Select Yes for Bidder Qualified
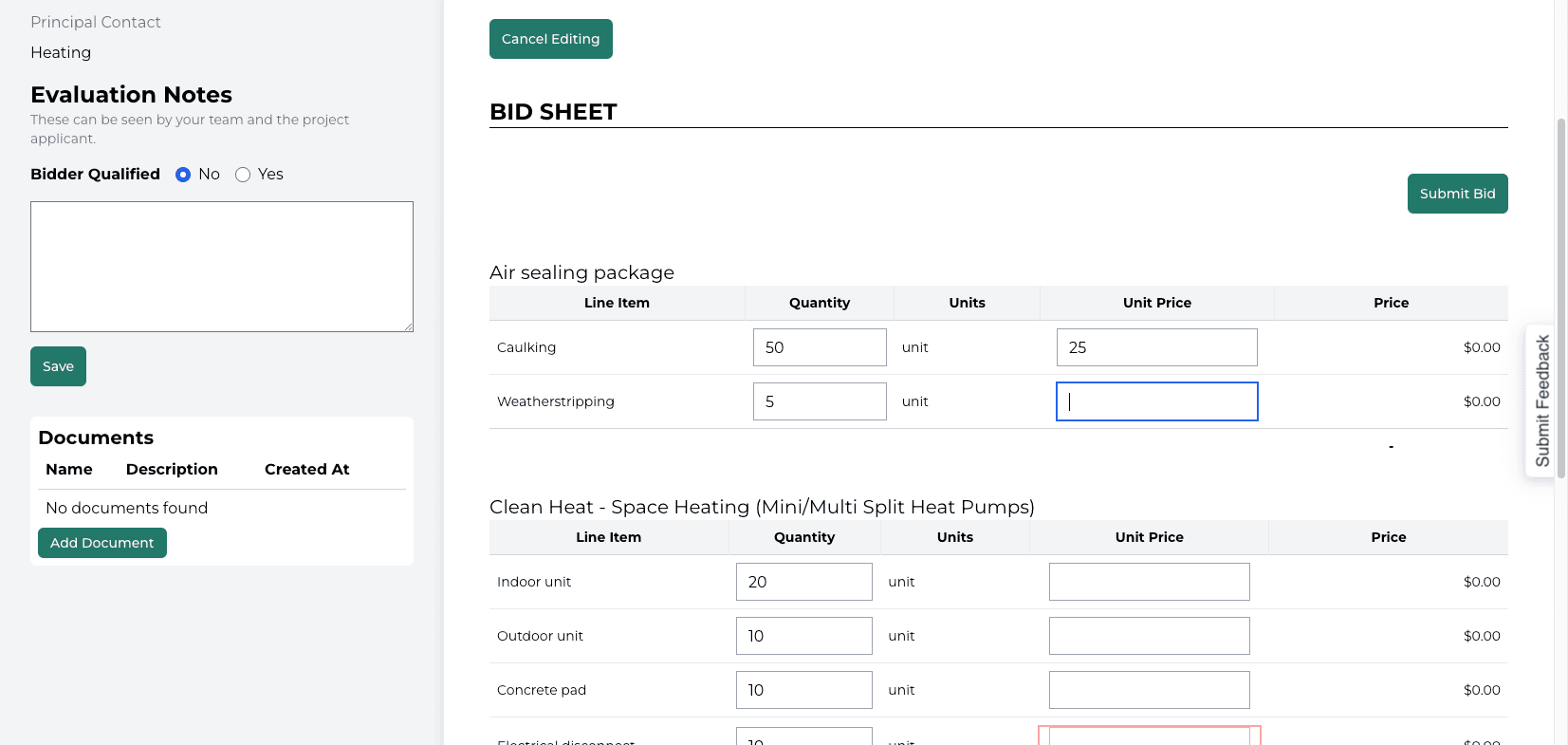1568x745 pixels. coord(243,175)
